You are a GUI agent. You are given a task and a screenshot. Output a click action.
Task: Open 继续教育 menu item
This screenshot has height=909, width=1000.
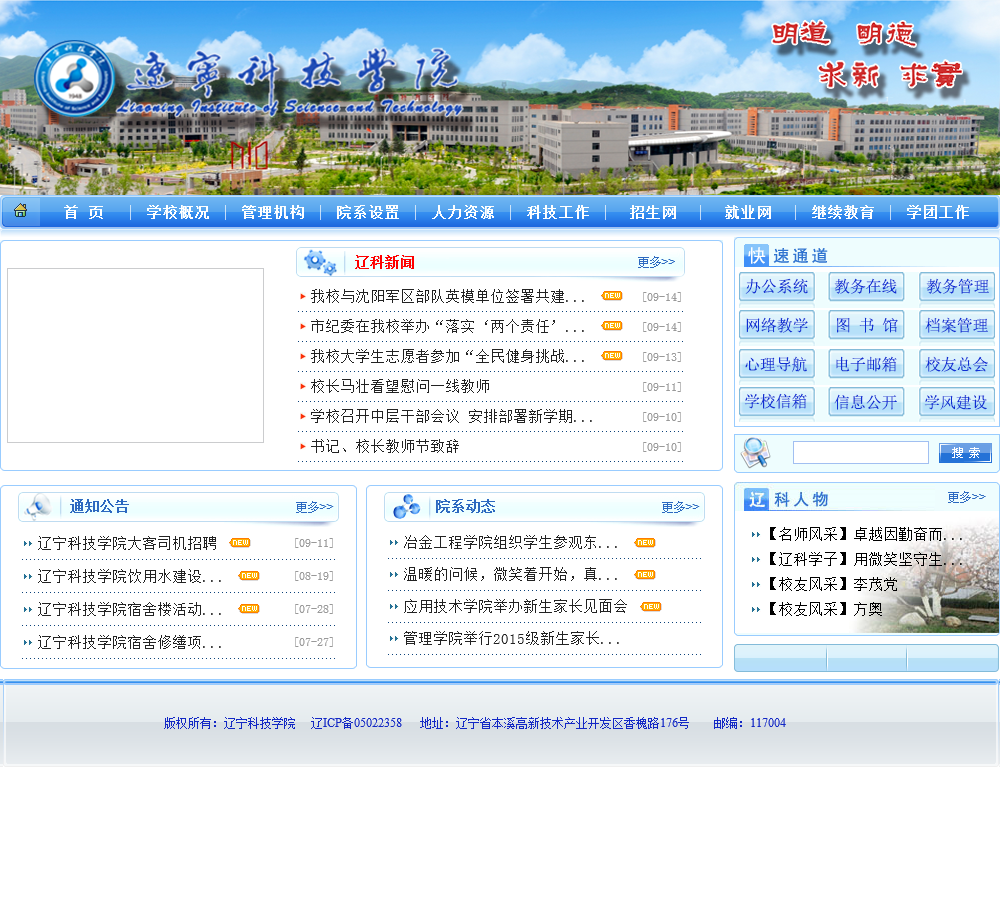[x=843, y=212]
